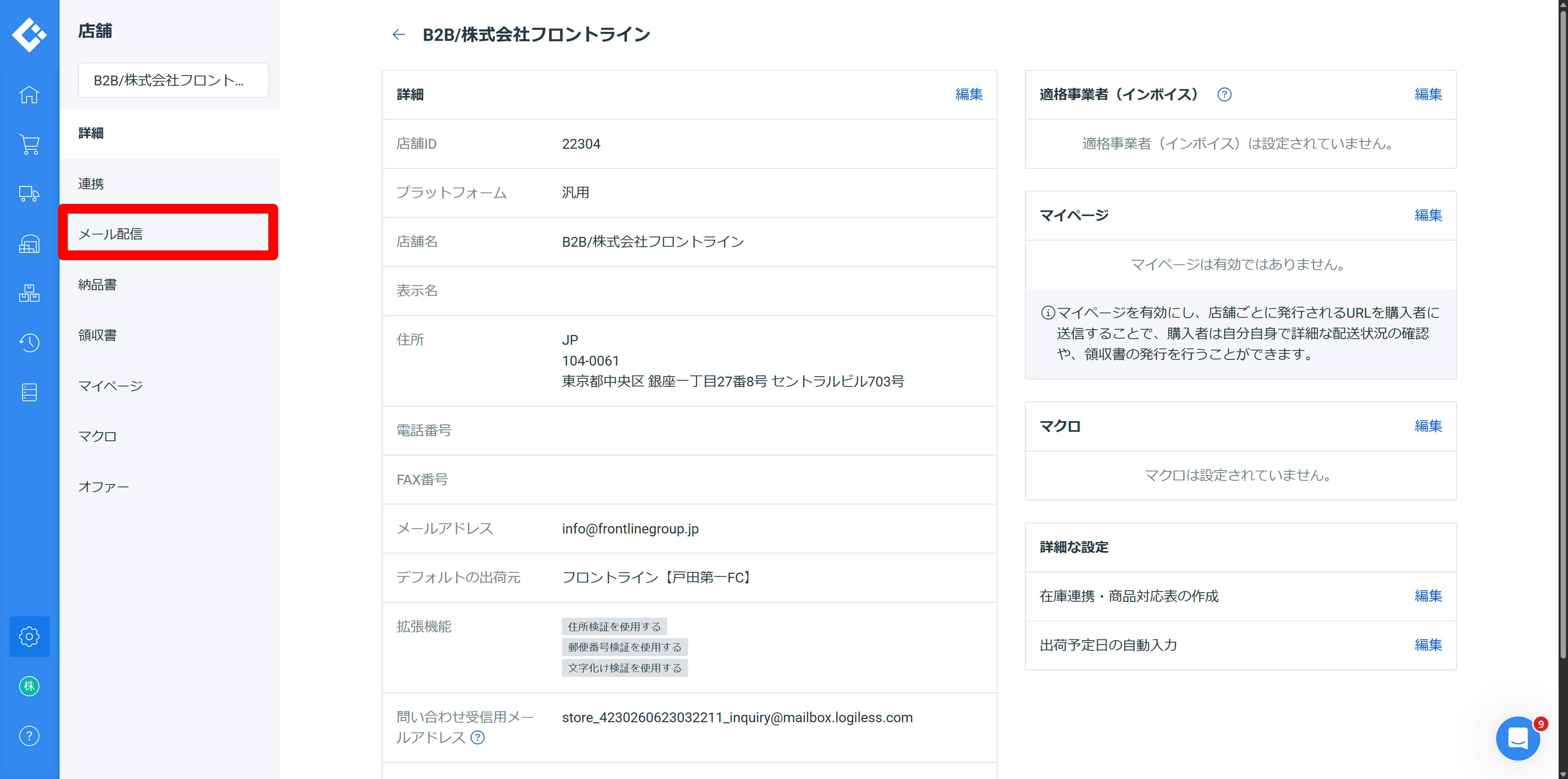Open the home dashboard icon
This screenshot has height=779, width=1568.
click(29, 94)
